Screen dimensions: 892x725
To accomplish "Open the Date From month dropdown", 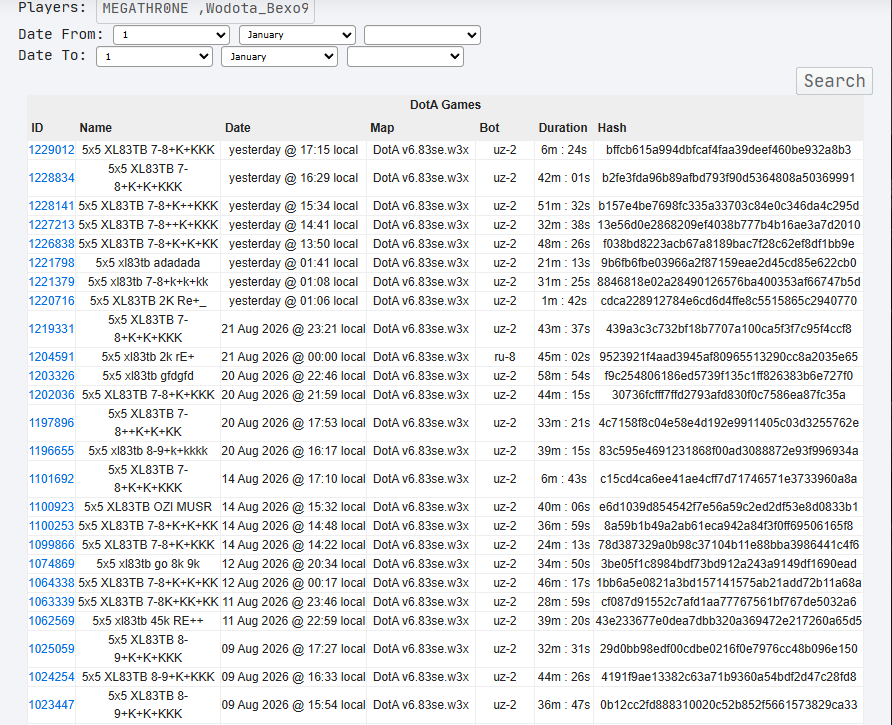I will (298, 35).
